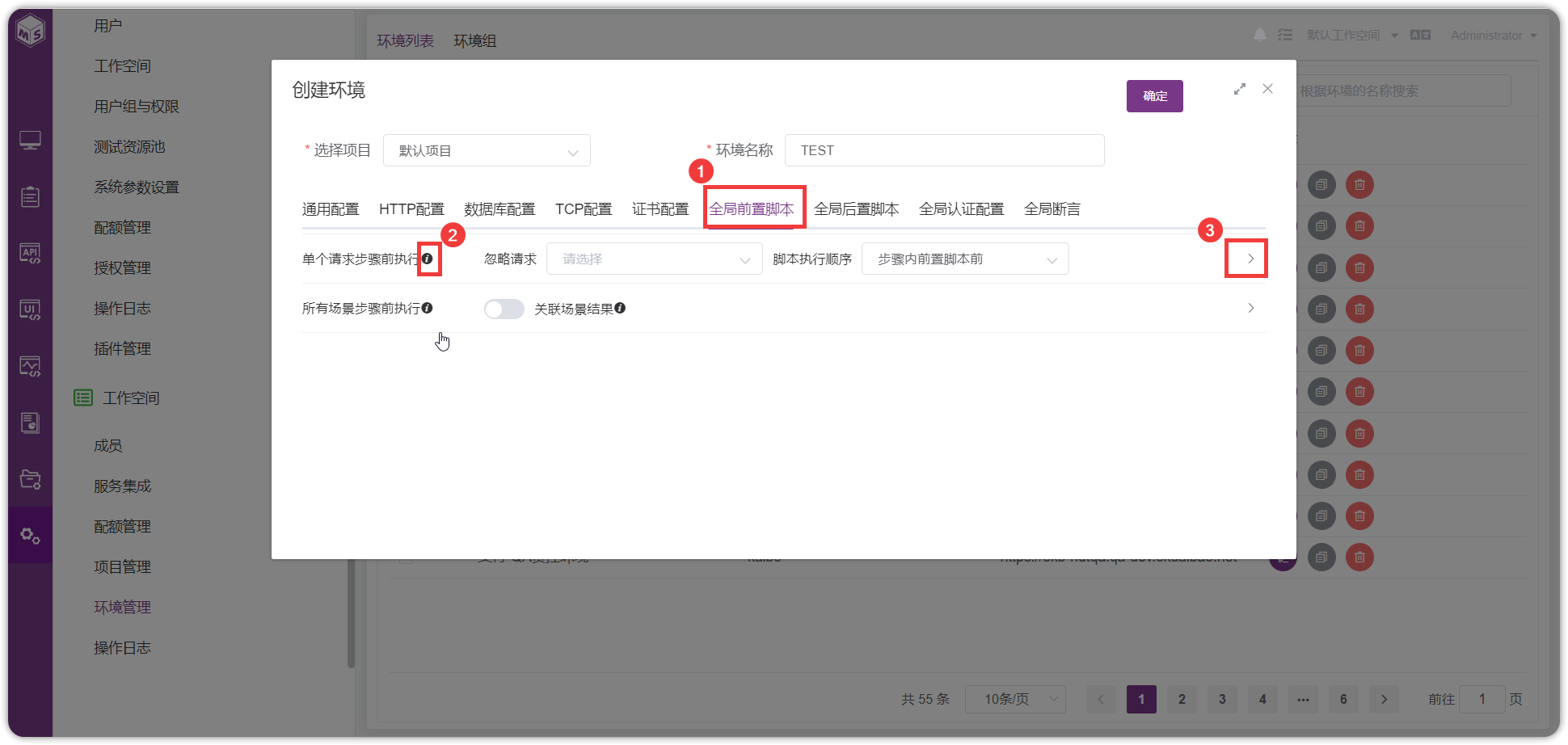Switch to the 全局断言 tab
1568x745 pixels.
(1052, 209)
